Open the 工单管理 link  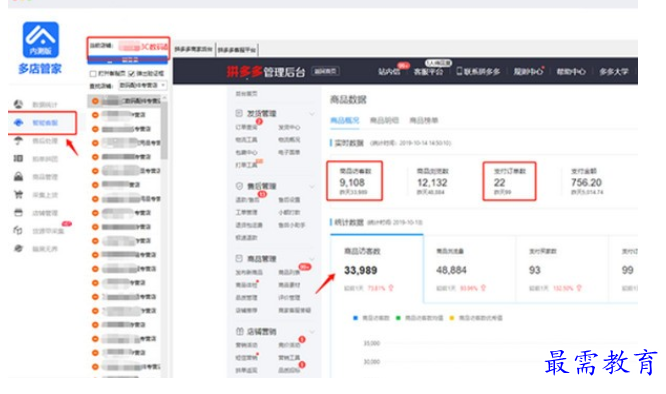246,212
